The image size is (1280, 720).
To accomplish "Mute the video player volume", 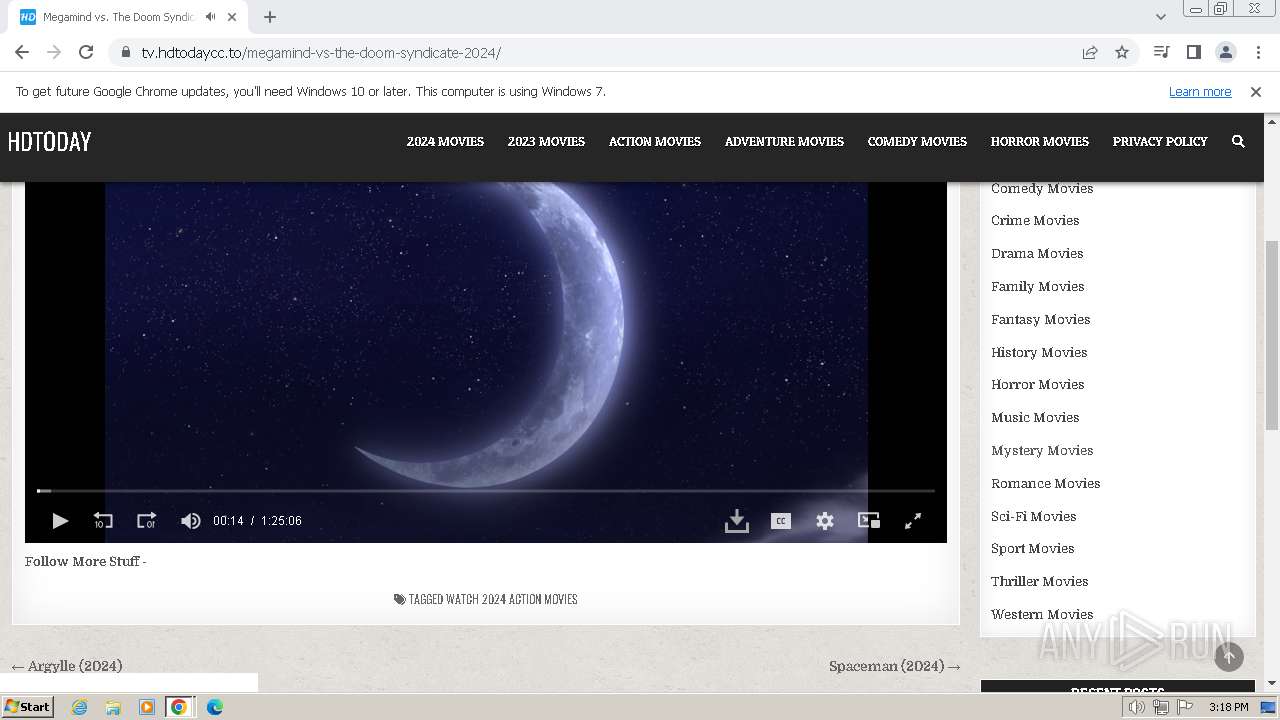I will click(x=190, y=521).
